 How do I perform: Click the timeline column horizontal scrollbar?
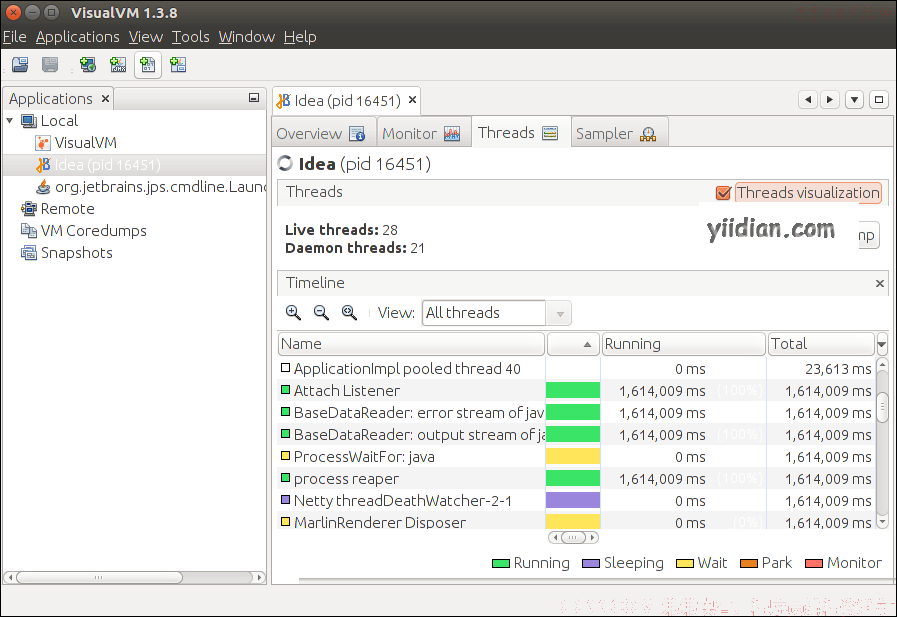pyautogui.click(x=573, y=538)
